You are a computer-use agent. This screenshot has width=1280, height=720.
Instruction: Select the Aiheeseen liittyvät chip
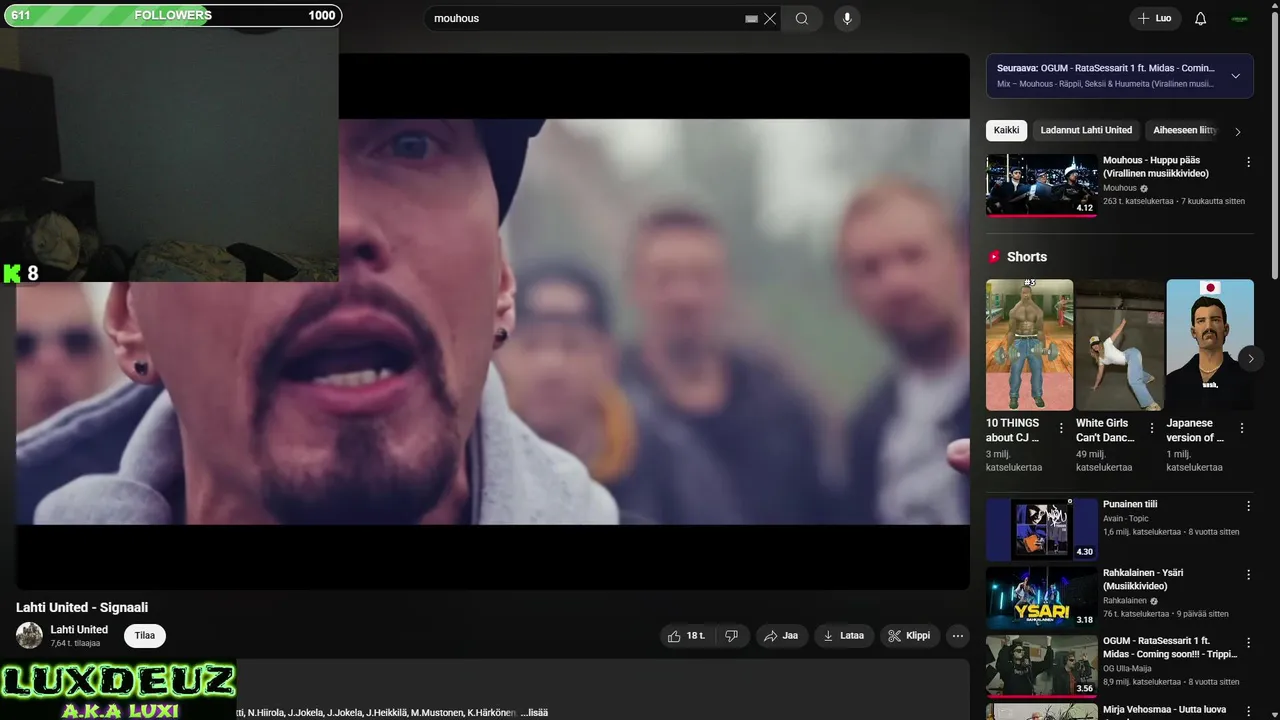point(1184,130)
